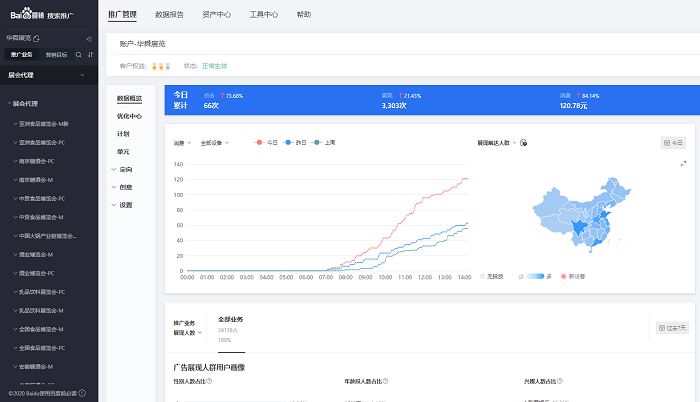Expand 乳品饮料展览会-PC campaign

(x=15, y=292)
